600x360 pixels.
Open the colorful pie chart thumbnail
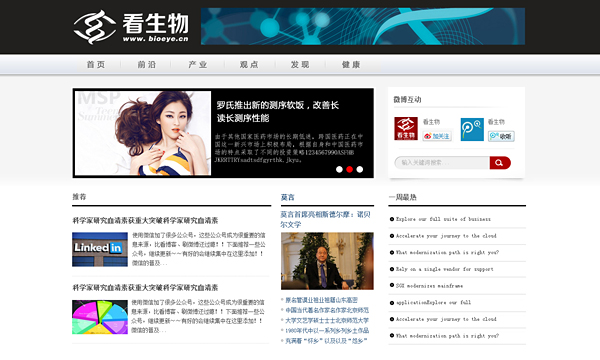point(100,317)
